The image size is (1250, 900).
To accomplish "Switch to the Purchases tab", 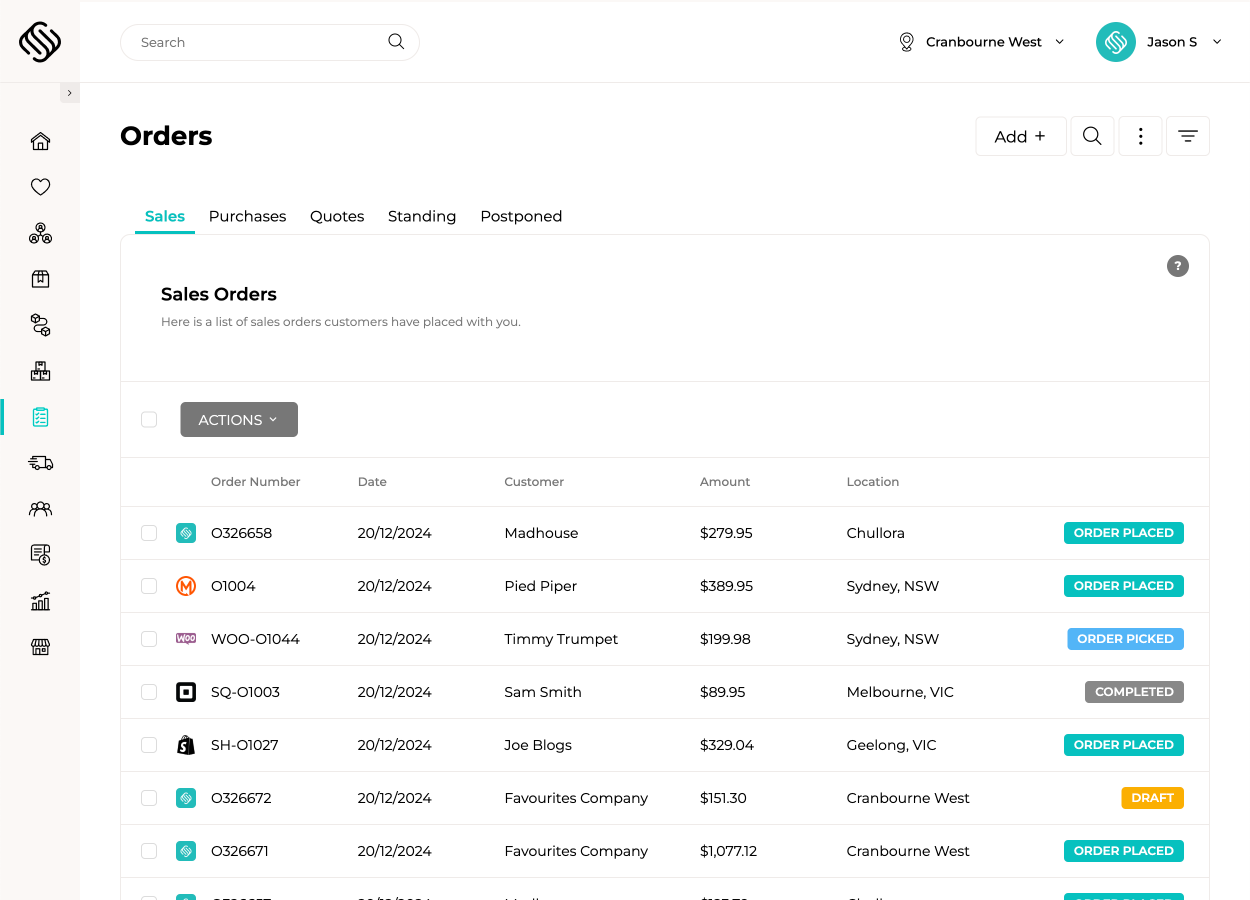I will (247, 216).
